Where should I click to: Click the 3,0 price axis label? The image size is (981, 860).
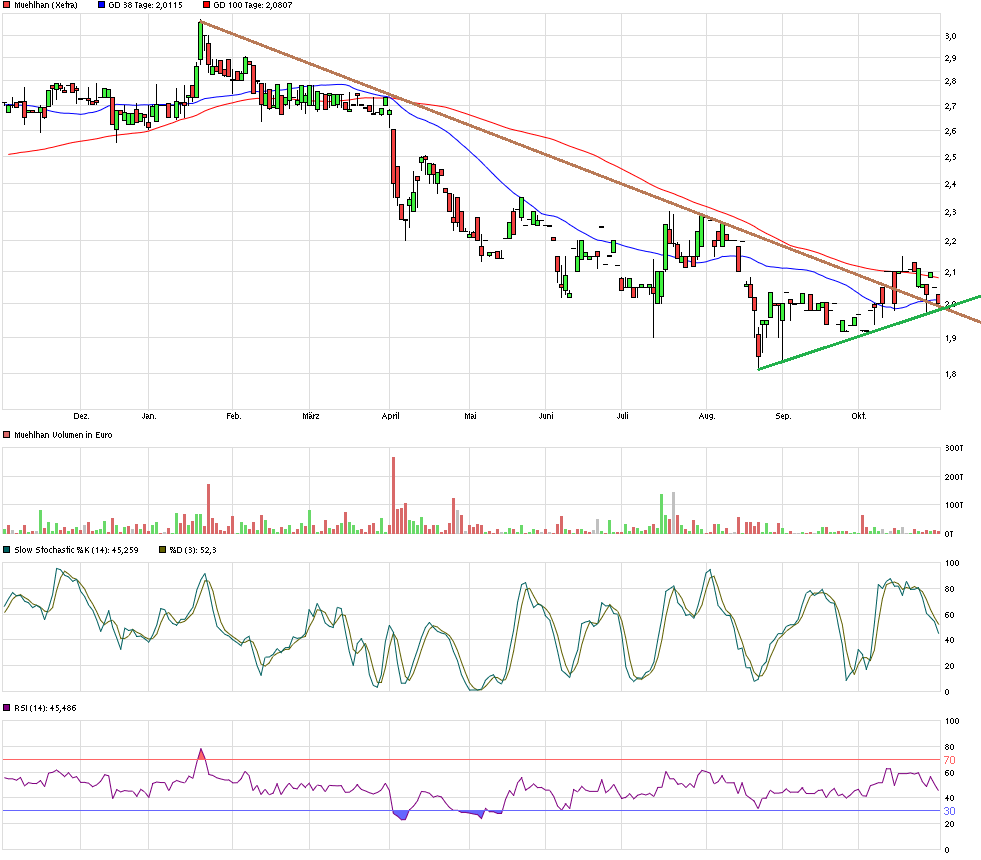950,36
